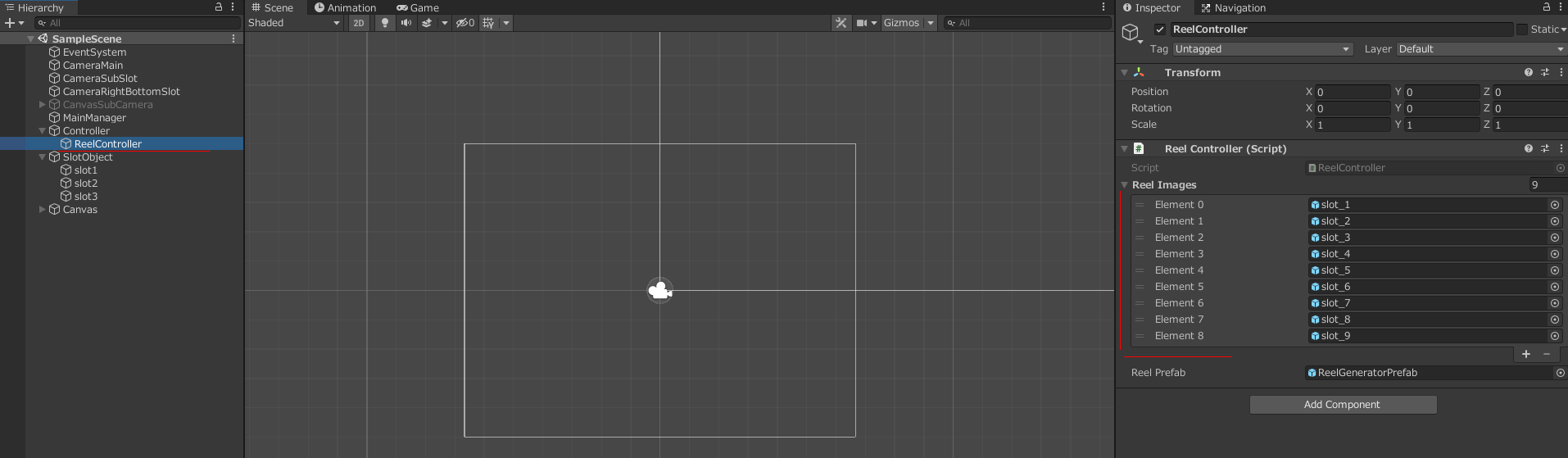Open GameObject icon picker cube
The height and width of the screenshot is (458, 1568).
pyautogui.click(x=1131, y=33)
